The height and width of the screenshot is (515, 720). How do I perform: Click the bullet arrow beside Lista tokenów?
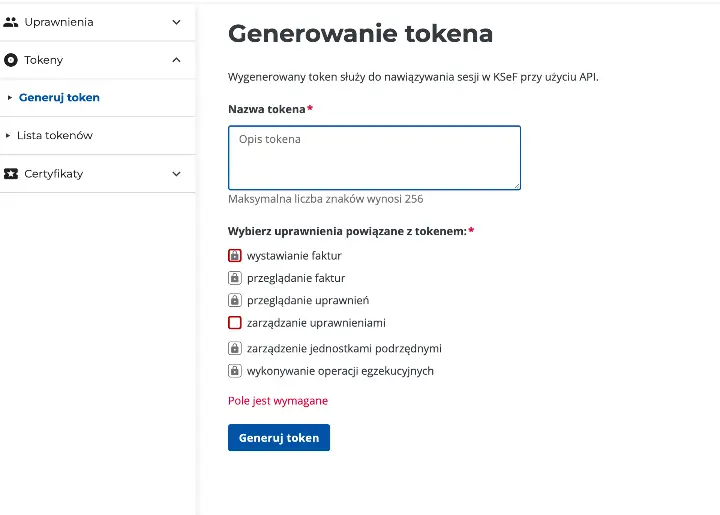[x=9, y=135]
